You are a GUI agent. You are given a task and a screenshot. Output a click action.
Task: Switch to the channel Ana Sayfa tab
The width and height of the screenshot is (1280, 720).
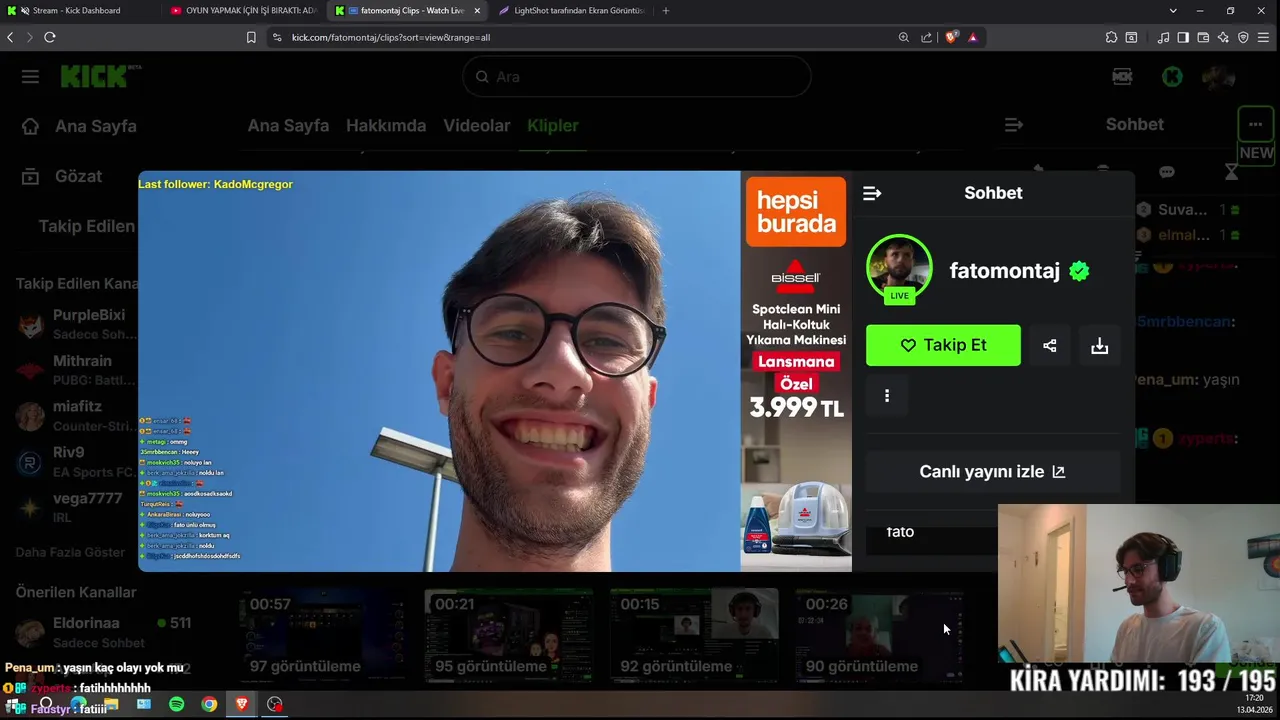(x=288, y=125)
